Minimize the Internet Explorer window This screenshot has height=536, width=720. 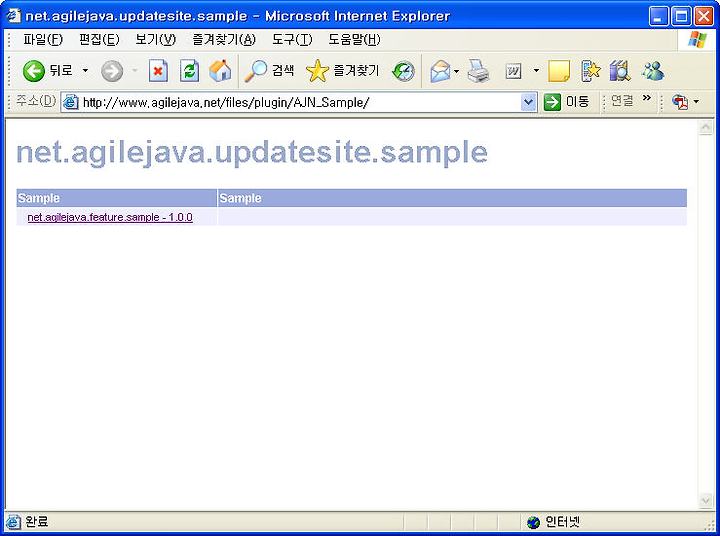click(659, 17)
